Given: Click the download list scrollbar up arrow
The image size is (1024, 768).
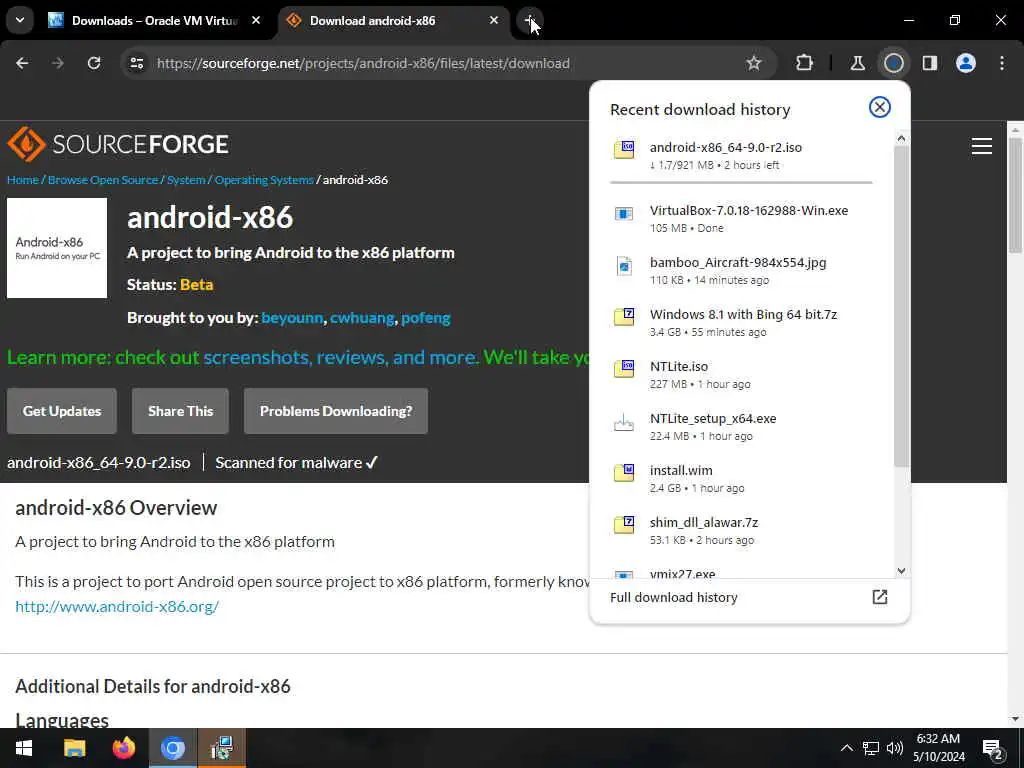Looking at the screenshot, I should [901, 138].
